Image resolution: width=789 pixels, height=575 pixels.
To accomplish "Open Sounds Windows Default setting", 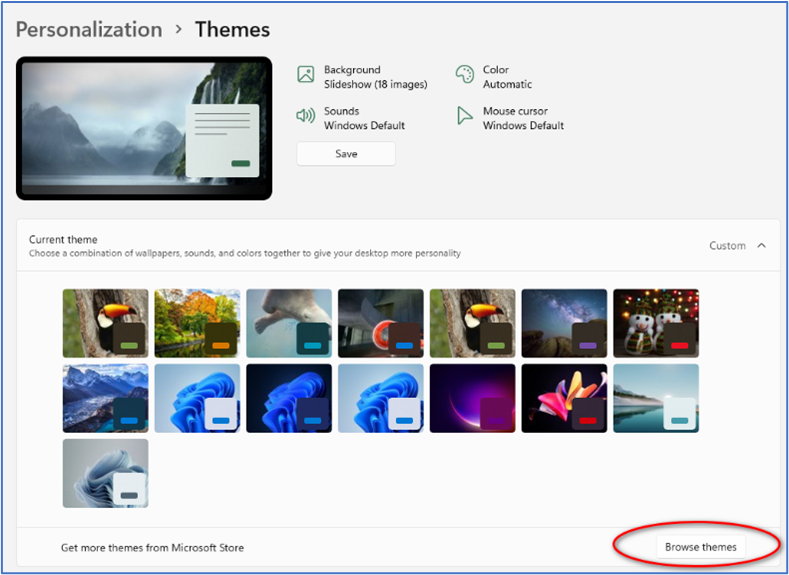I will [364, 119].
